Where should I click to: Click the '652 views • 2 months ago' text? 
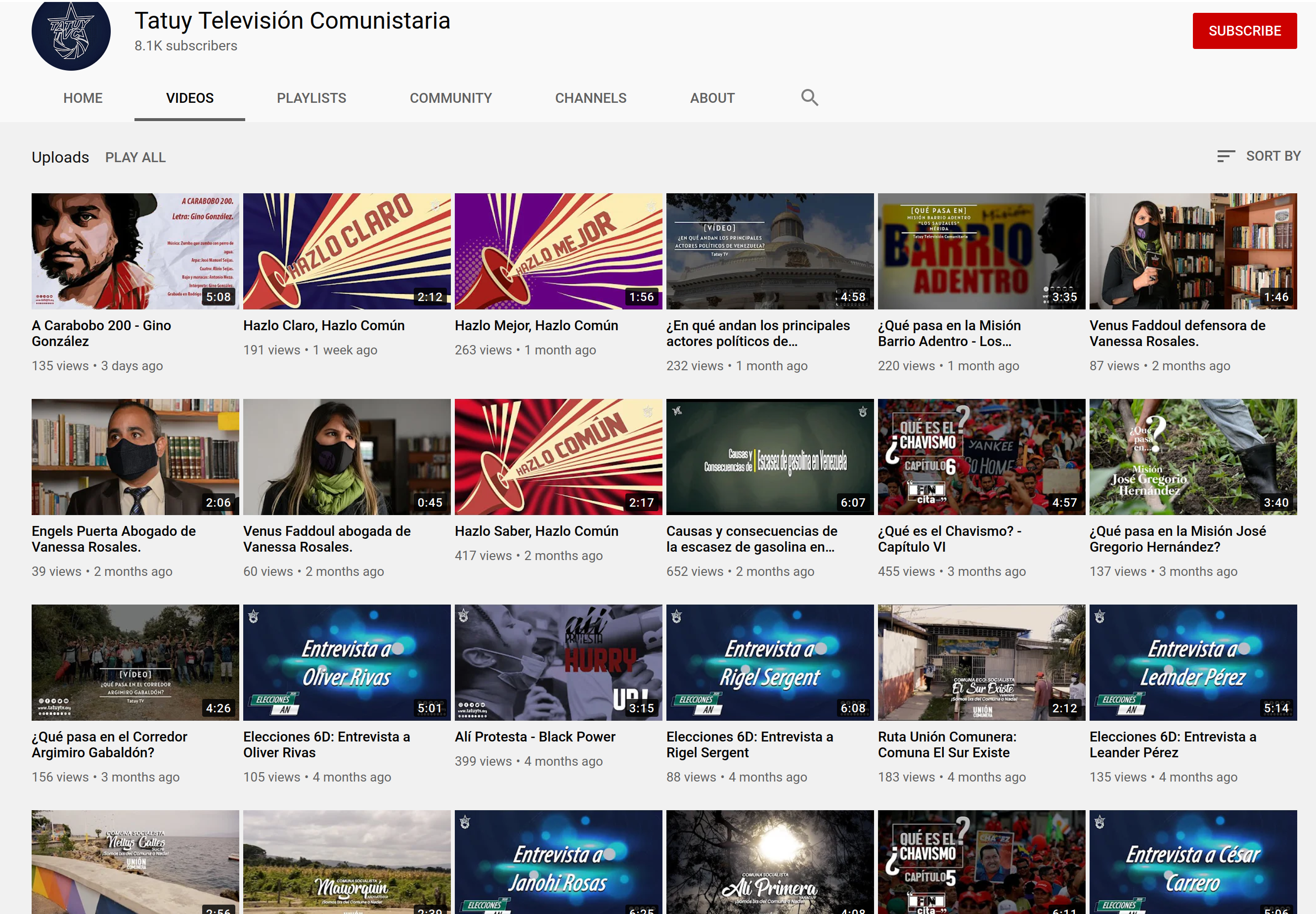(x=741, y=571)
